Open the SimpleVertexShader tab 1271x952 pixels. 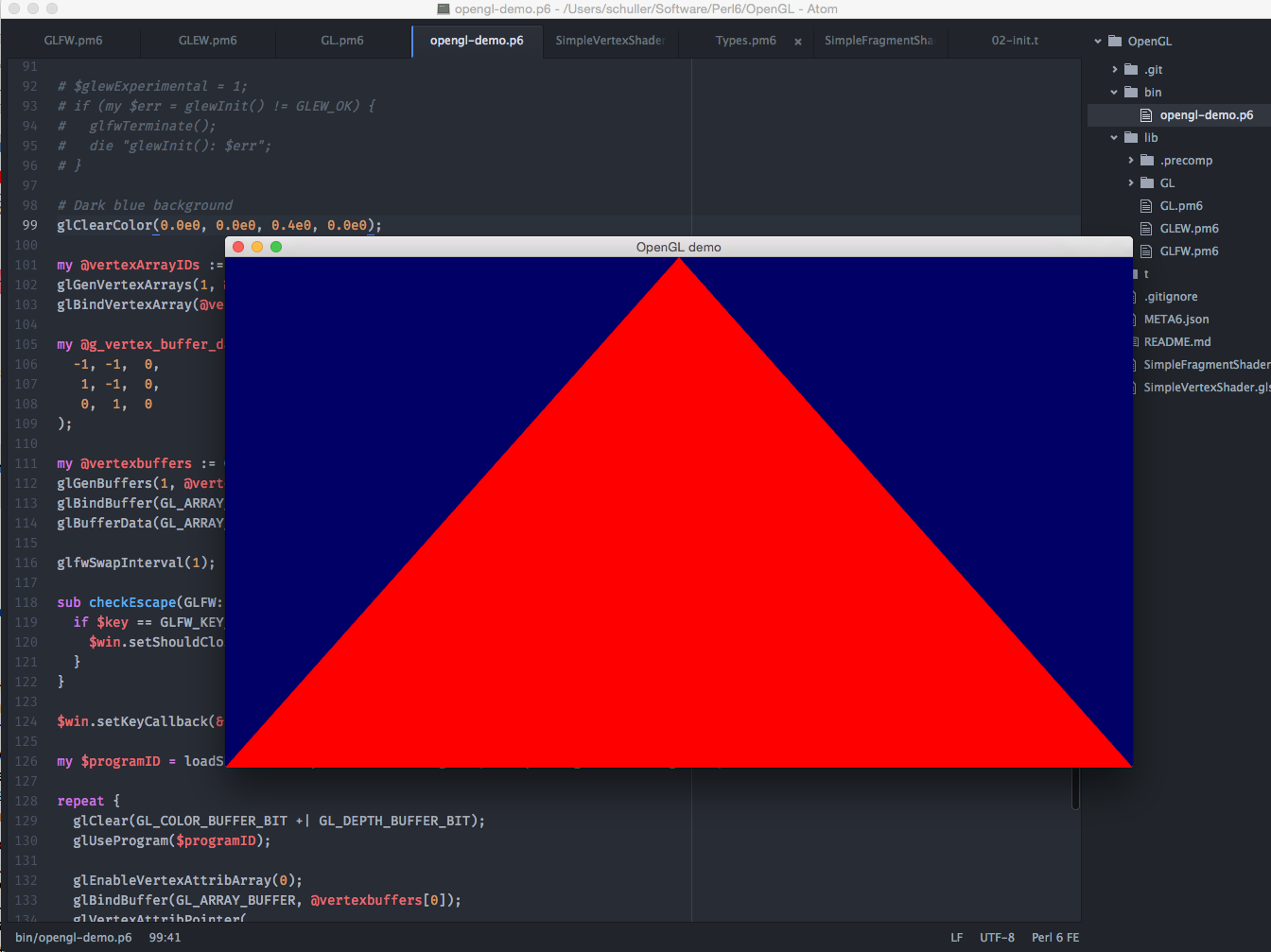pyautogui.click(x=610, y=41)
